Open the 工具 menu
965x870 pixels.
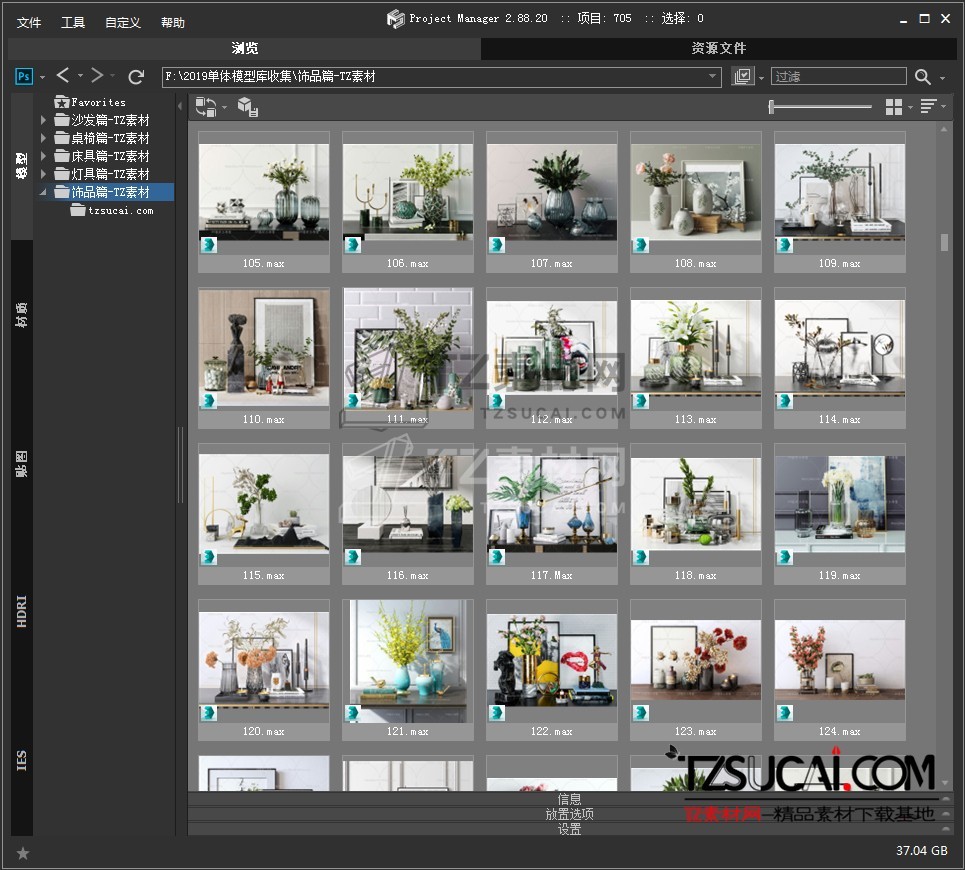point(73,22)
